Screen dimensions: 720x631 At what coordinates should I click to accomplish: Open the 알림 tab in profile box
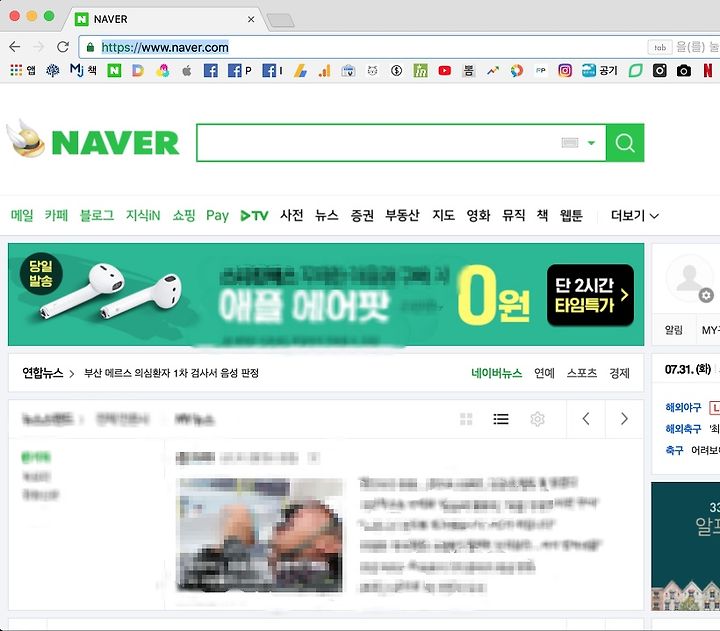point(674,330)
